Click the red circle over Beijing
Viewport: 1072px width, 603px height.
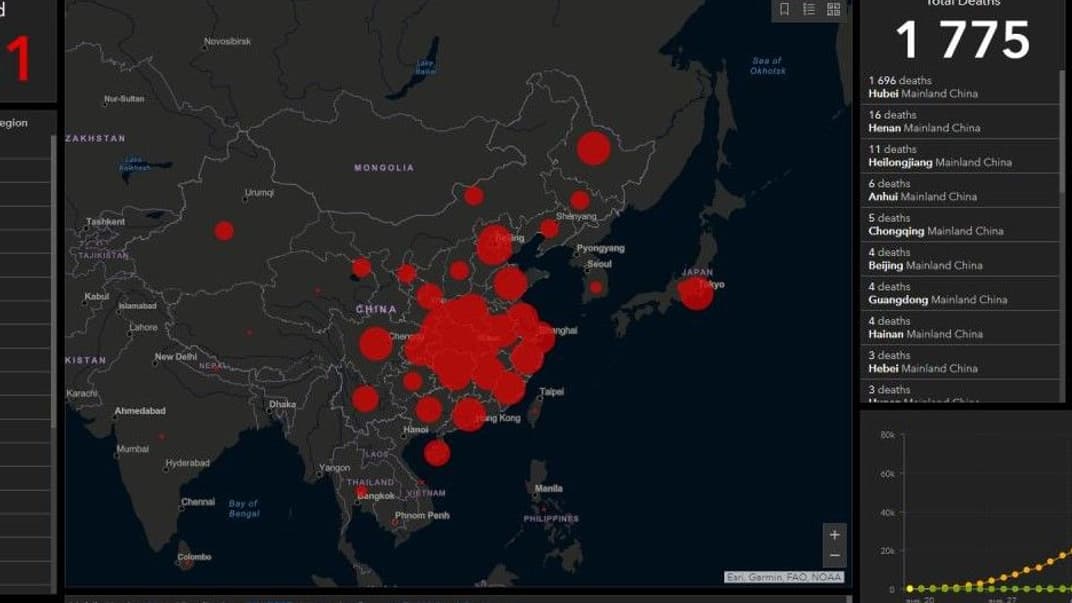pos(494,245)
